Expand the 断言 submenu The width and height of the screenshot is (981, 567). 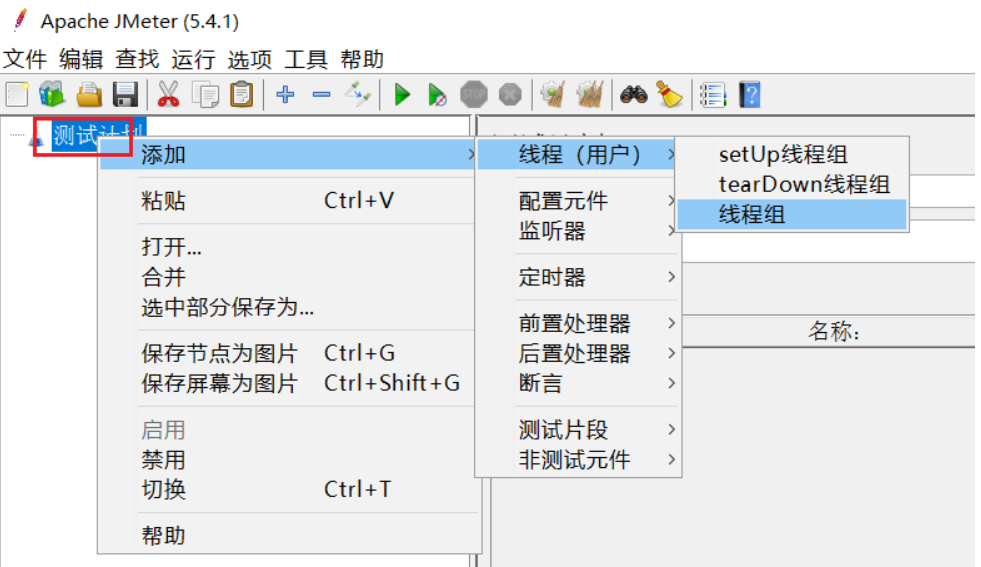click(x=578, y=383)
